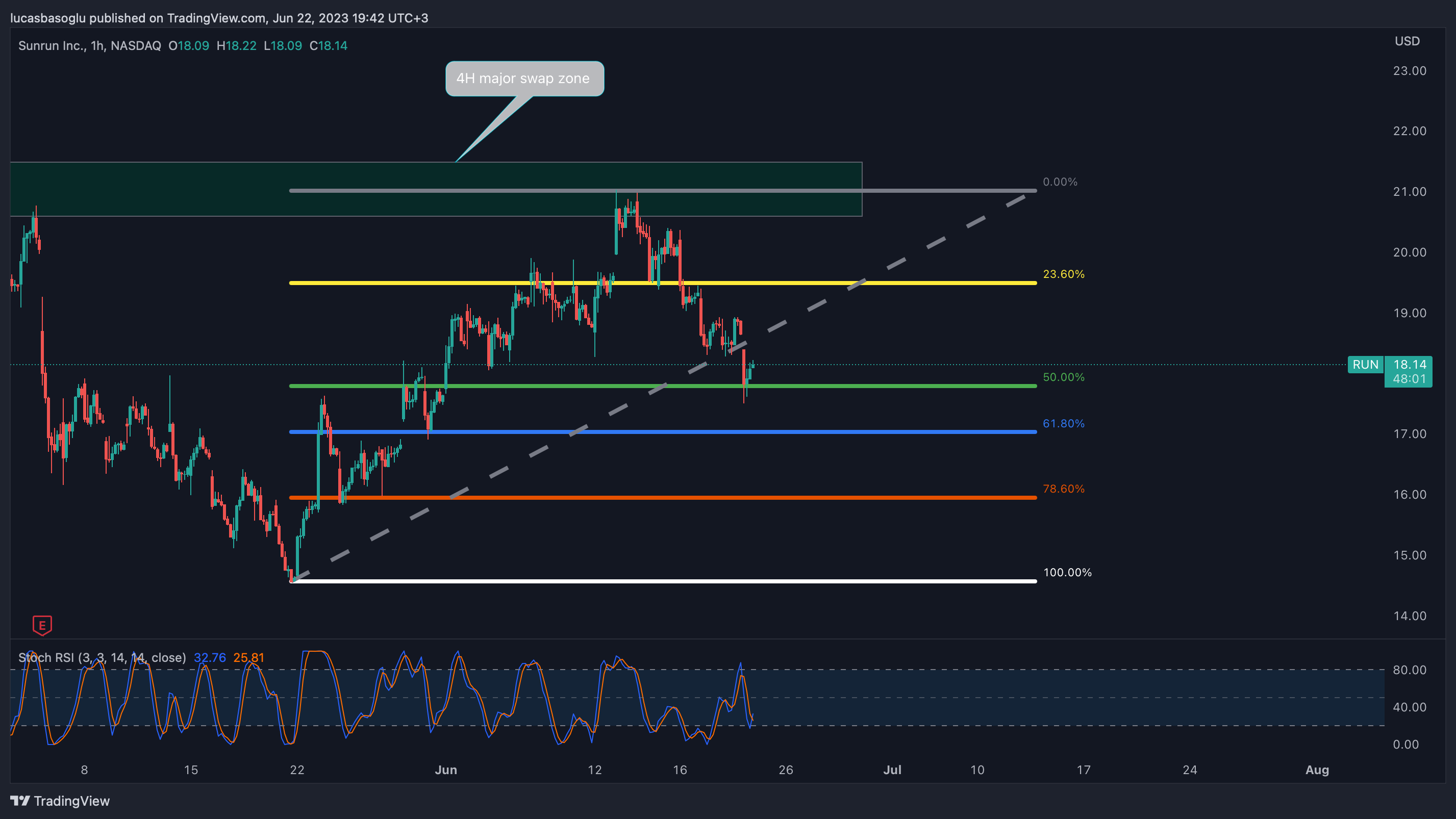
Task: Click the USD currency label
Action: 1407,41
